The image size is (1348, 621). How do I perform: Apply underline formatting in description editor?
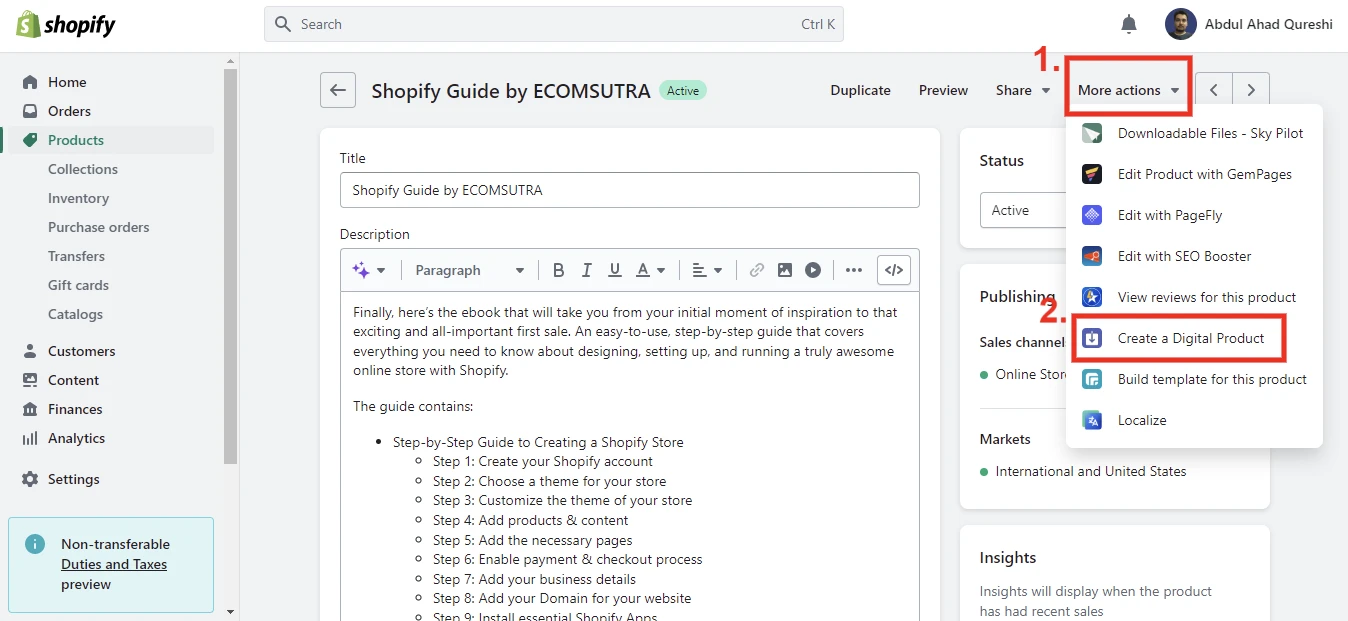615,270
